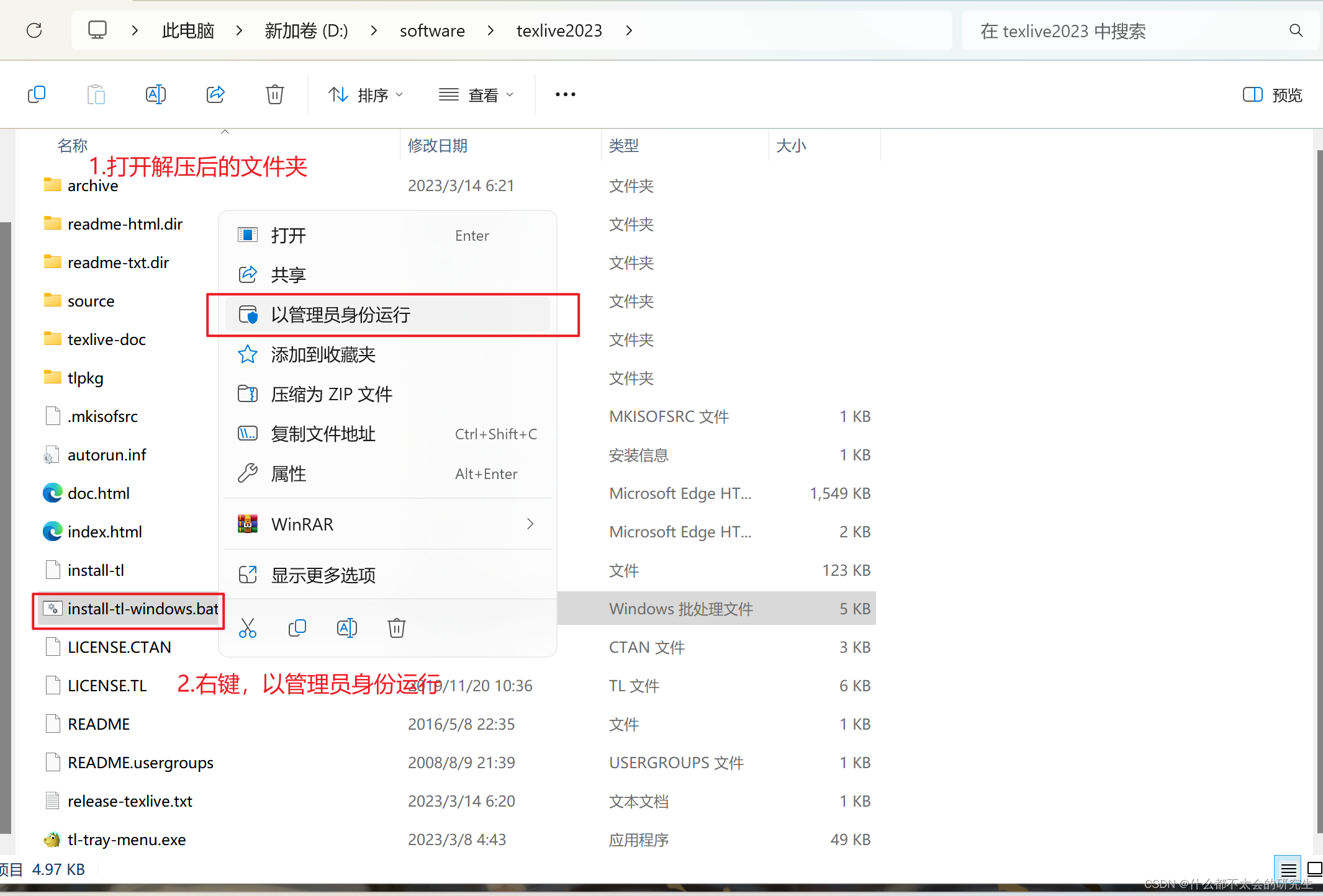Viewport: 1323px width, 896px height.
Task: Toggle the 预览 preview pane
Action: [x=1272, y=95]
